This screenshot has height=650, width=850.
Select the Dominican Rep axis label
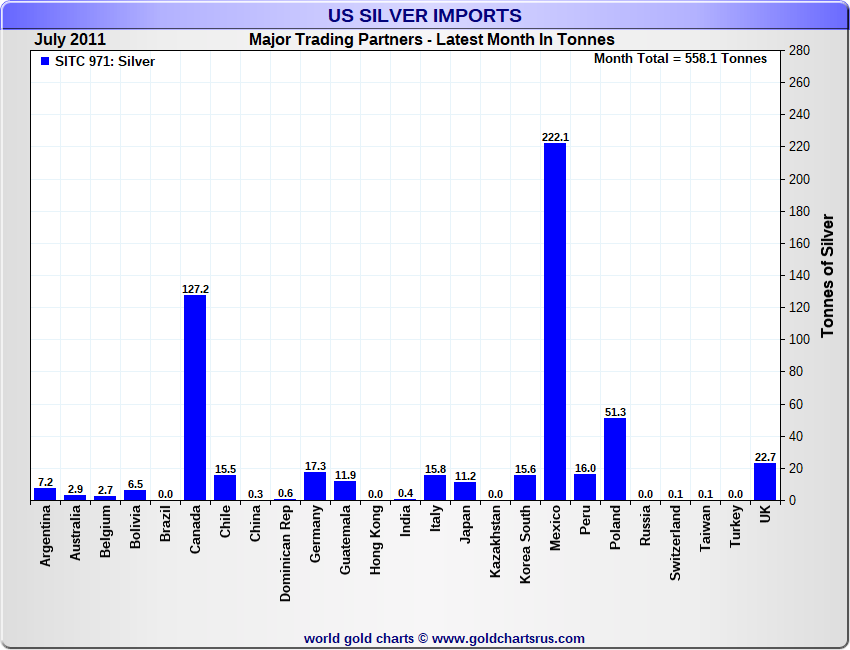point(285,553)
